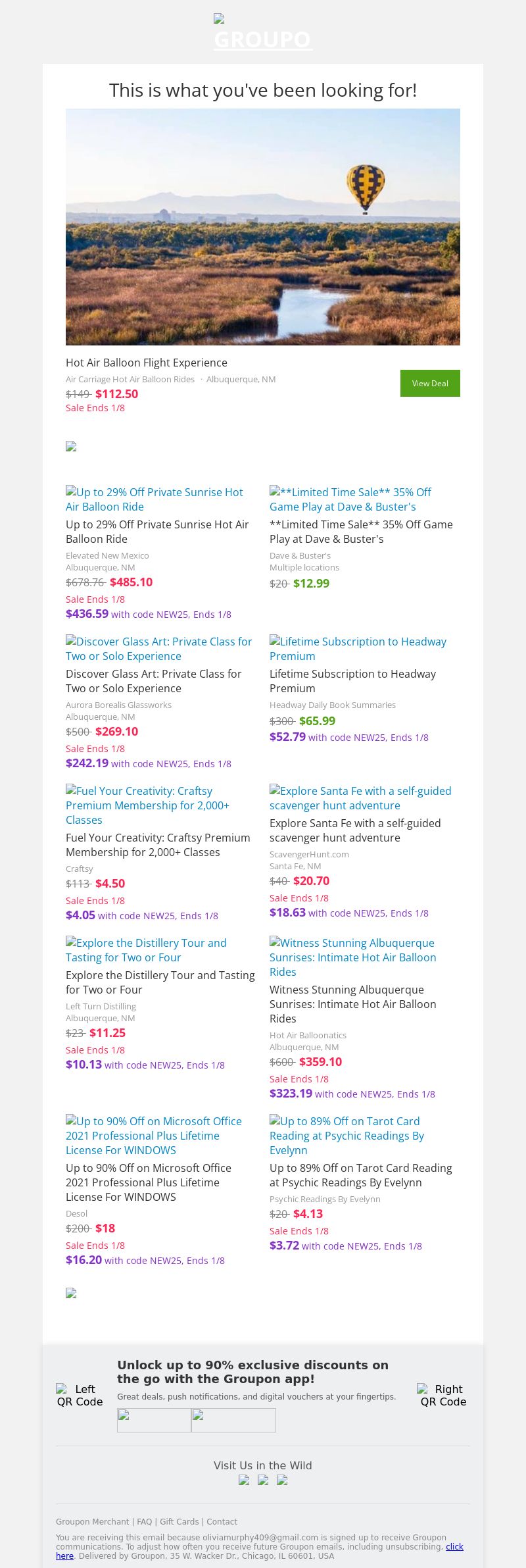The height and width of the screenshot is (1568, 526).
Task: Open the last social icon under Visit Us
Action: (x=282, y=1480)
